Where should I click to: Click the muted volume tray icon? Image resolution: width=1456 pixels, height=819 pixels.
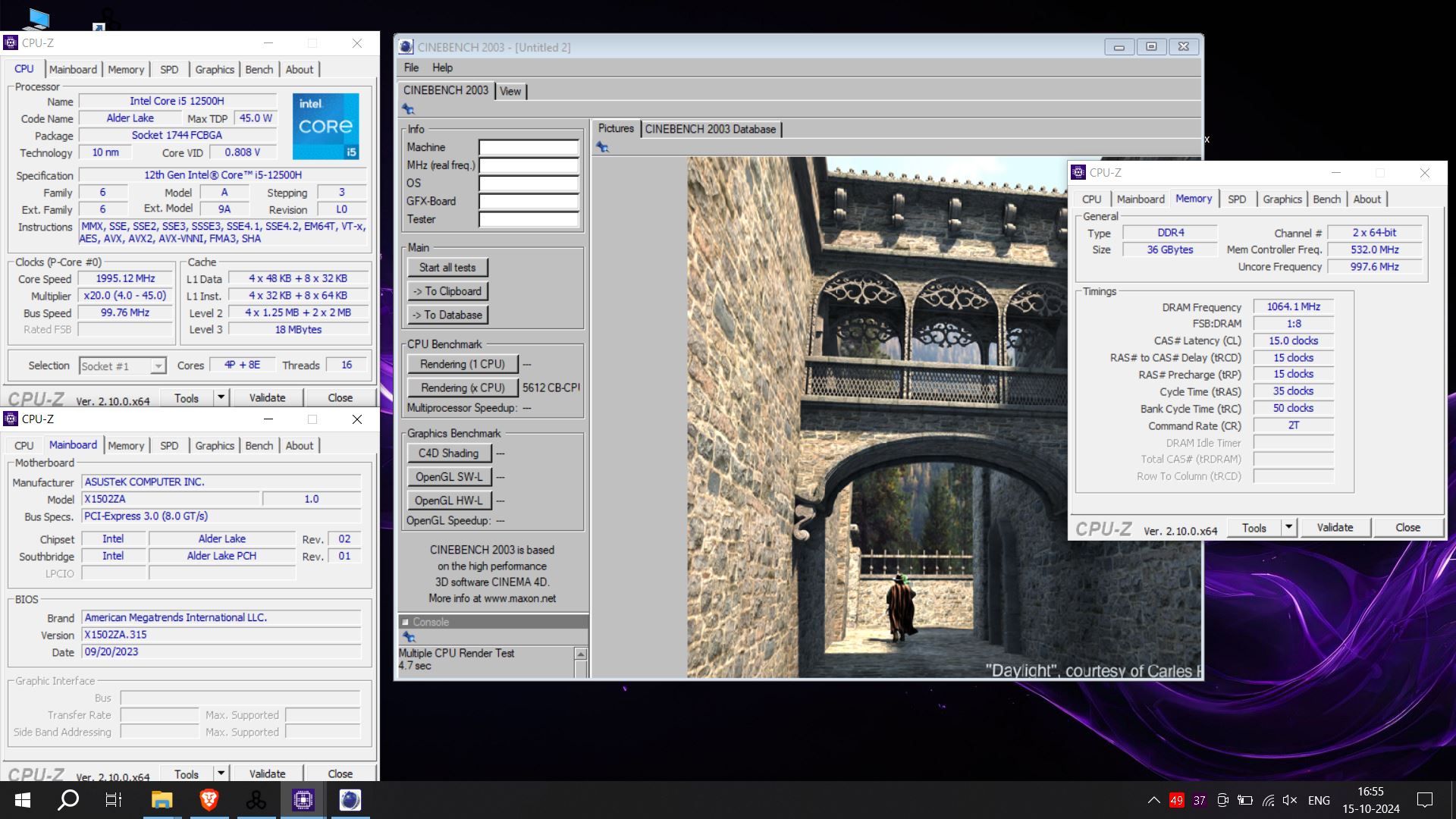point(1290,800)
